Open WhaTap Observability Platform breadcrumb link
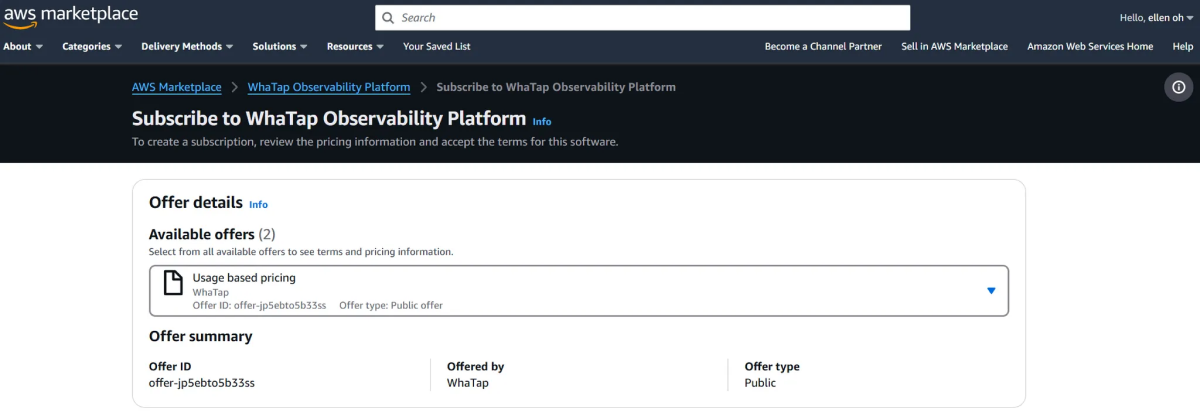The image size is (1200, 413). 329,87
